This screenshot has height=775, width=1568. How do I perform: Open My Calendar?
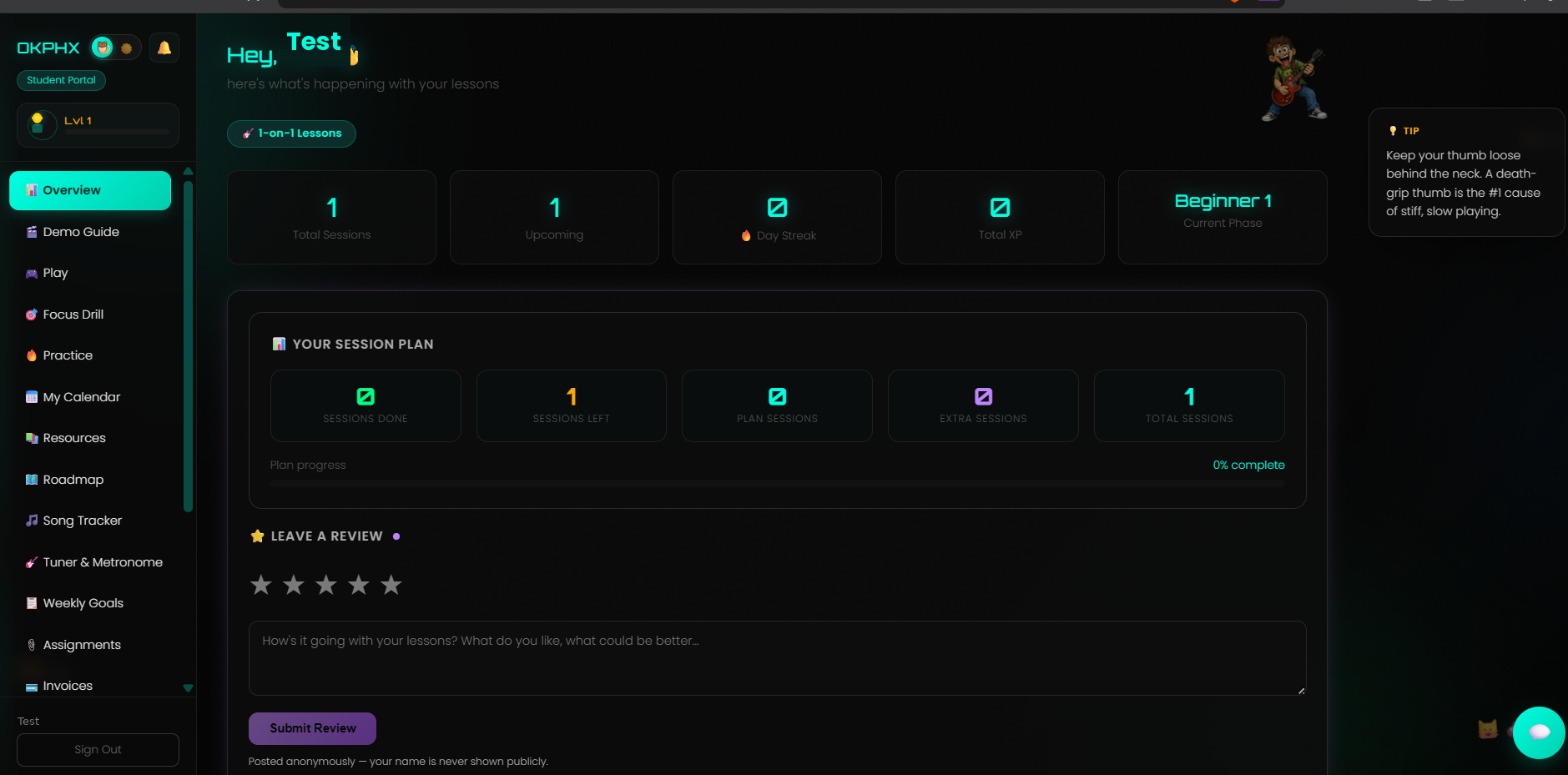(x=90, y=397)
